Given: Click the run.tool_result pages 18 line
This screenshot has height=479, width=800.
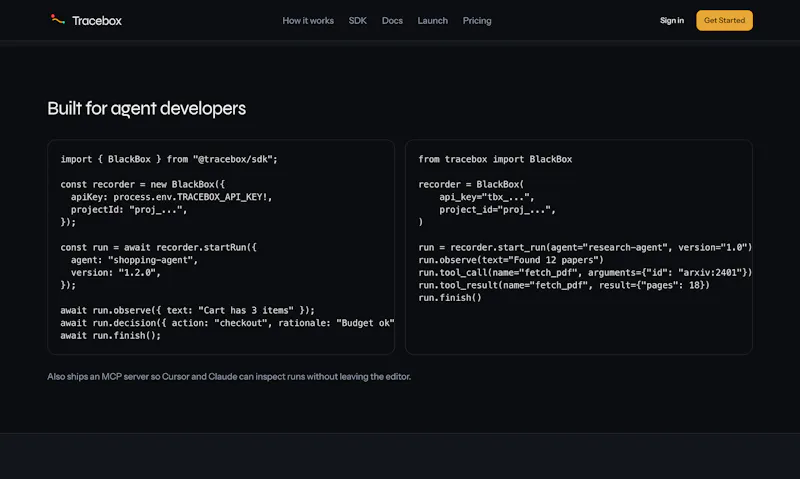Looking at the screenshot, I should point(564,285).
